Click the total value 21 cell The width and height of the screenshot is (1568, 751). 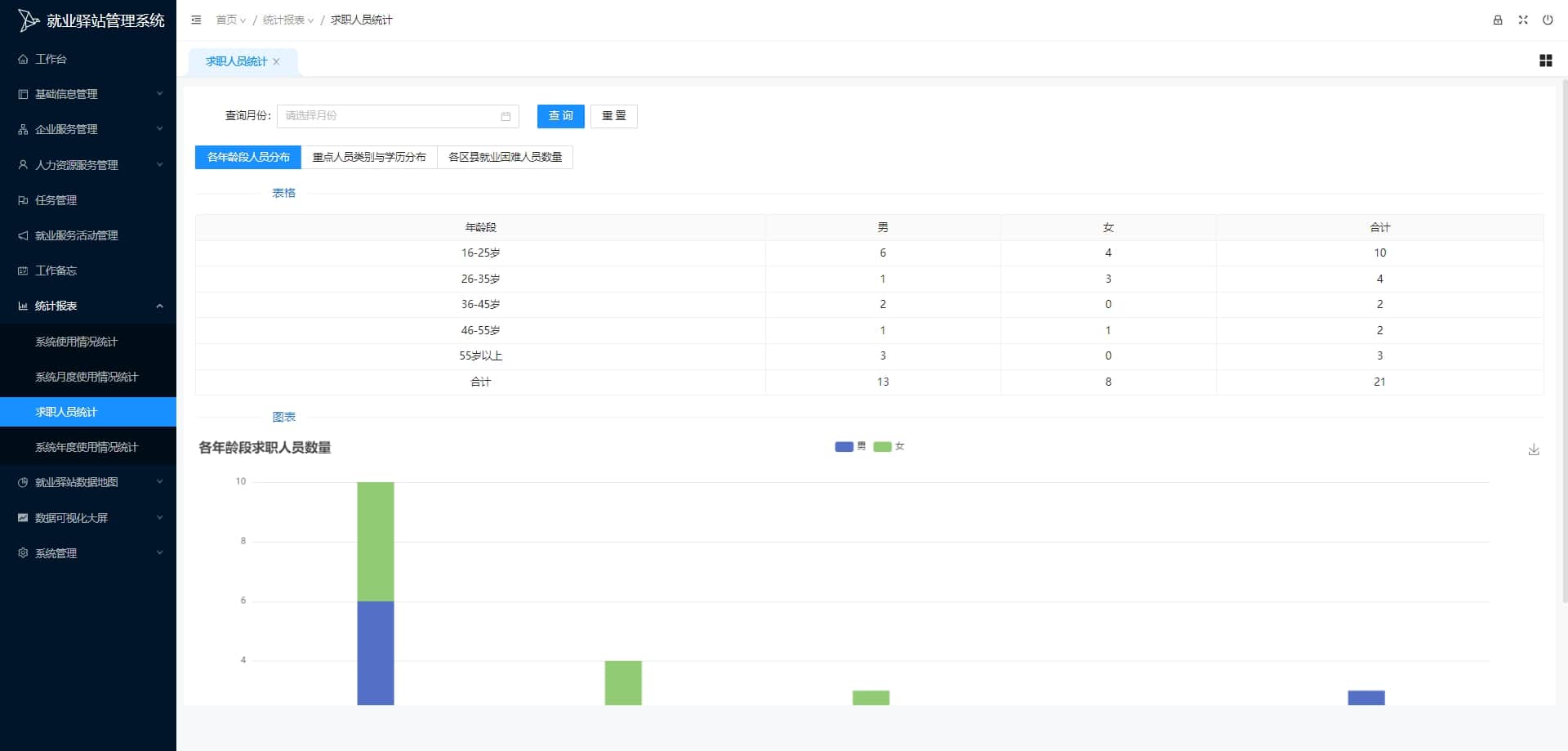coord(1379,382)
